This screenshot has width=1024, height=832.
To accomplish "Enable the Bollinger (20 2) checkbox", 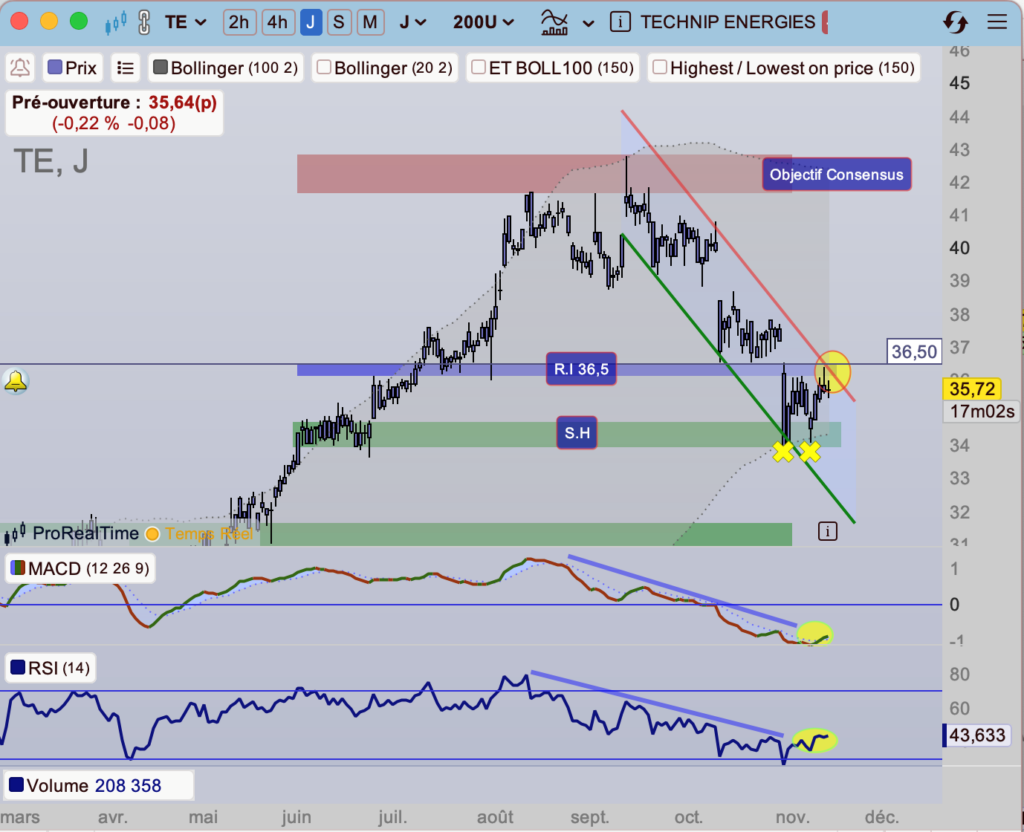I will (x=323, y=67).
